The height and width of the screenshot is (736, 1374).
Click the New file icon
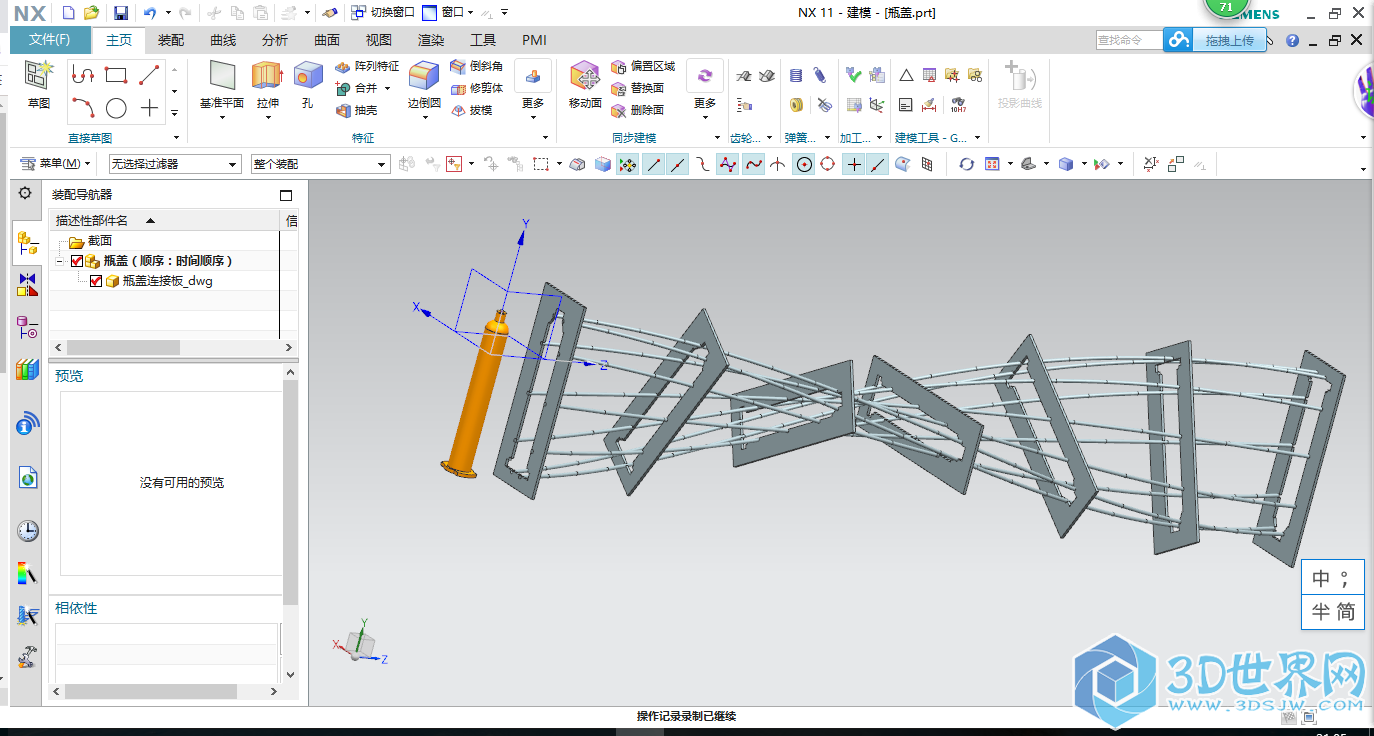click(68, 13)
